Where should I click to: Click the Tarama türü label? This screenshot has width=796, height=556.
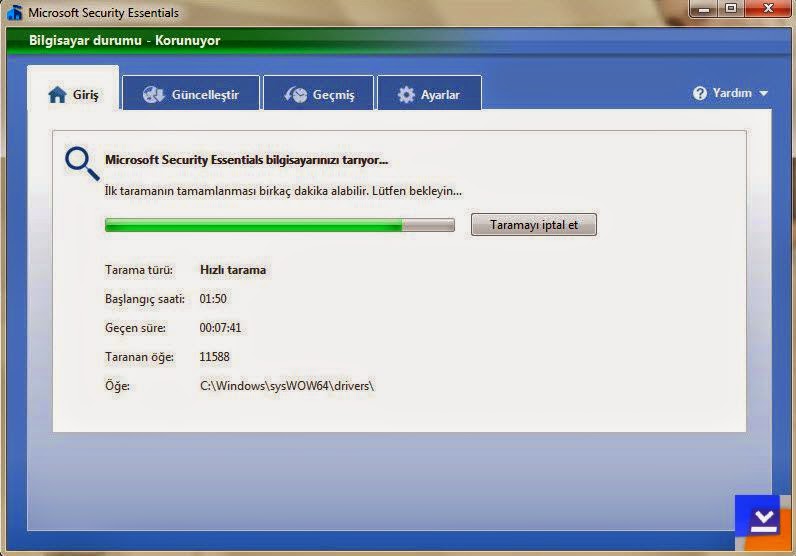point(139,270)
